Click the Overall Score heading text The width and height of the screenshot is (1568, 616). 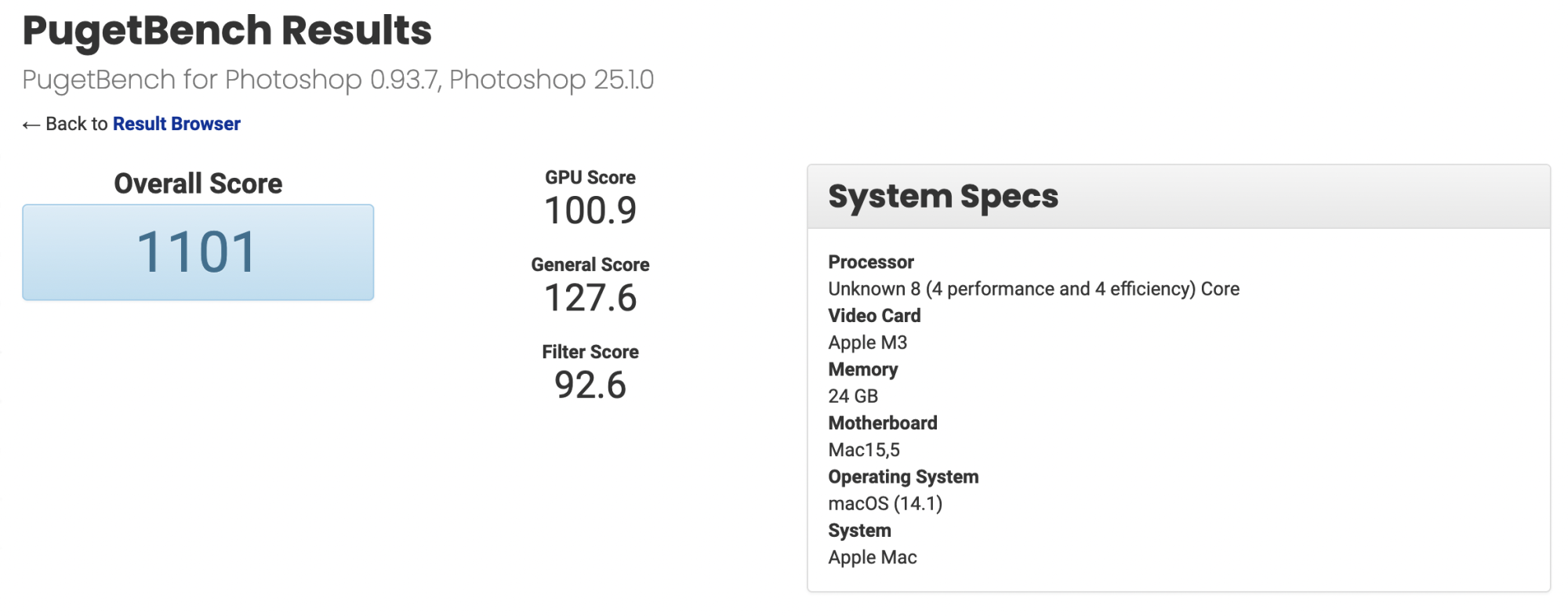(198, 183)
